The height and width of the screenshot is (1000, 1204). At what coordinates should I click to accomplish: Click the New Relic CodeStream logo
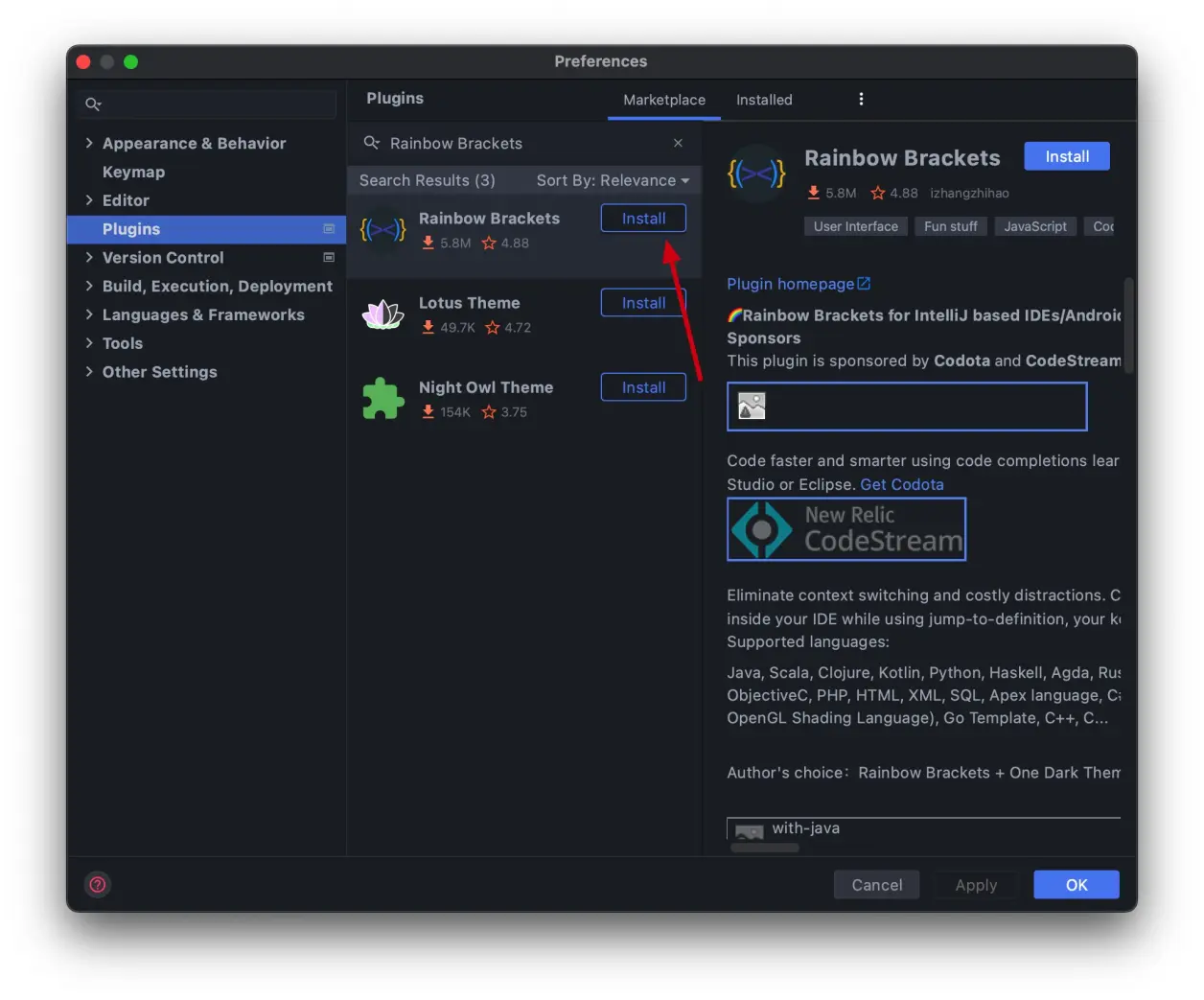point(846,529)
